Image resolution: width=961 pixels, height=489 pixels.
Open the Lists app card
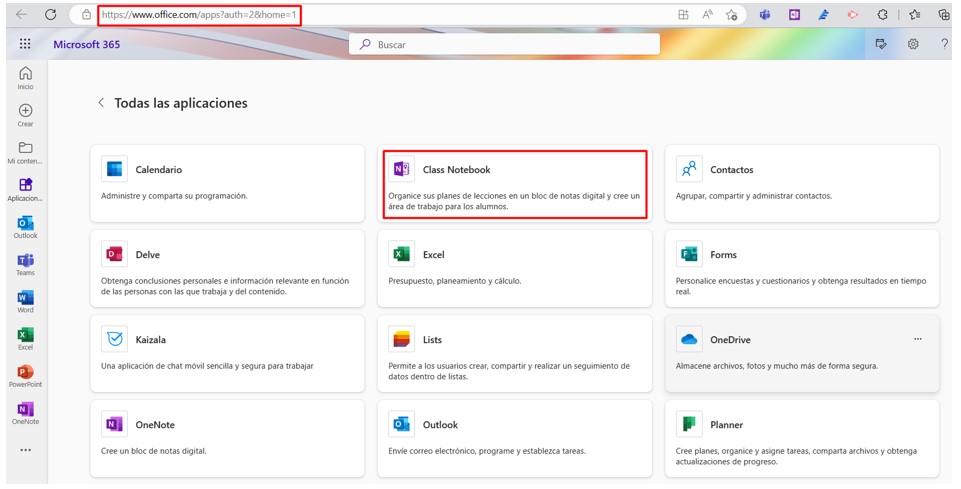pyautogui.click(x=515, y=354)
